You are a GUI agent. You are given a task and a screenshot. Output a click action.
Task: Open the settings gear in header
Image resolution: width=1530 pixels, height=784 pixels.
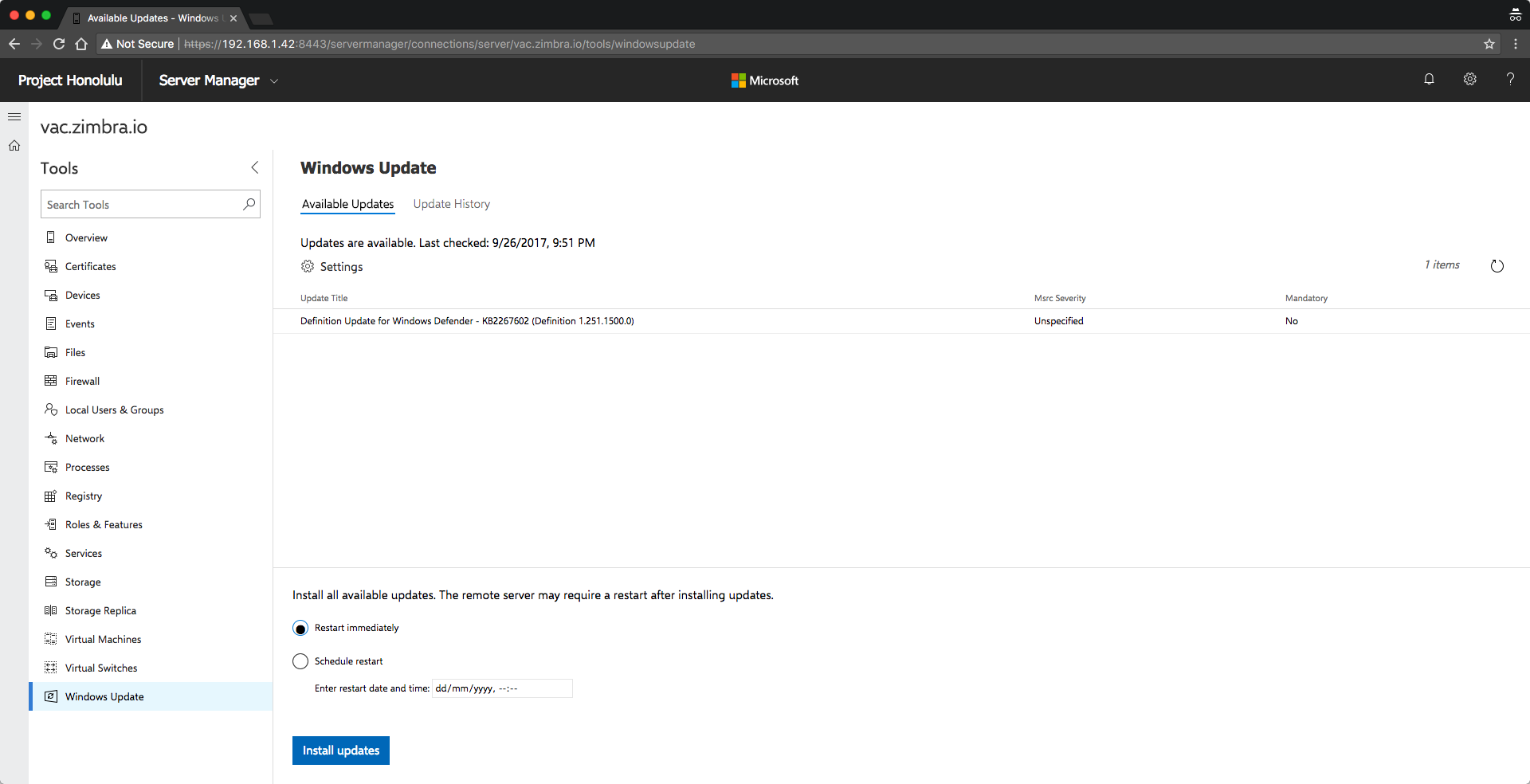click(1470, 79)
